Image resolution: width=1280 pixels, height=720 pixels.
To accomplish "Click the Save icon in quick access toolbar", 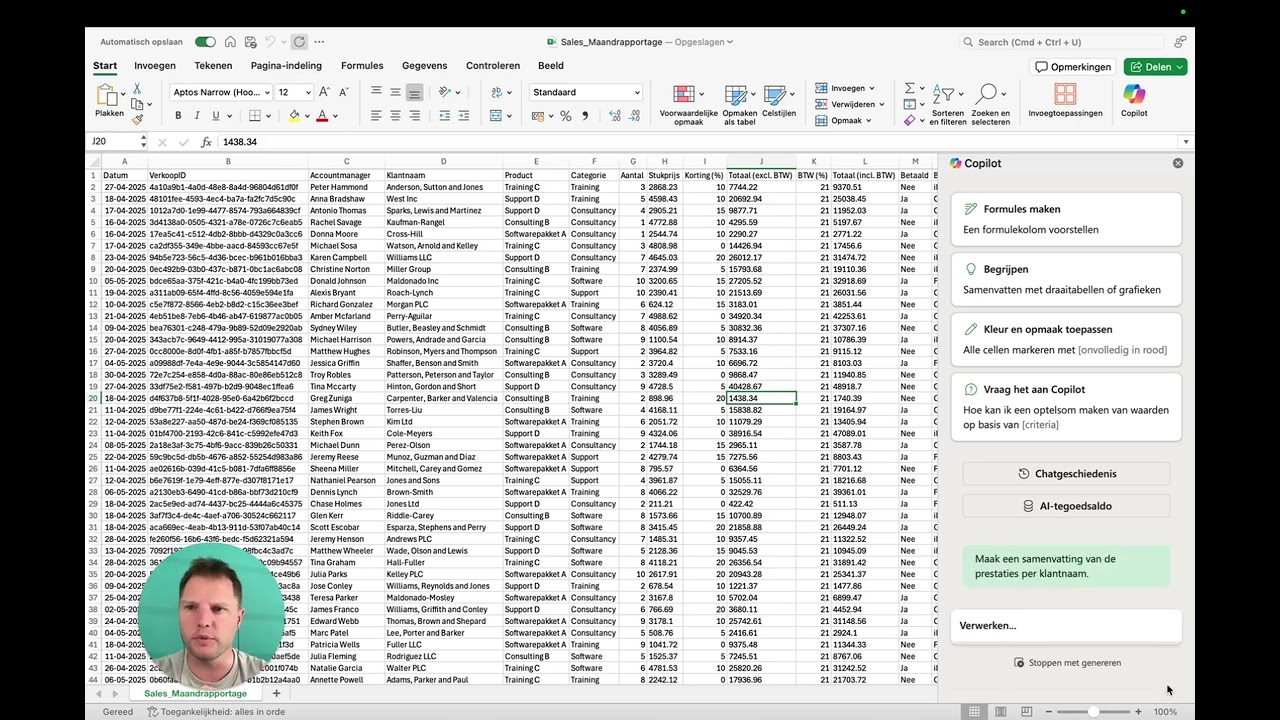I will 249,42.
